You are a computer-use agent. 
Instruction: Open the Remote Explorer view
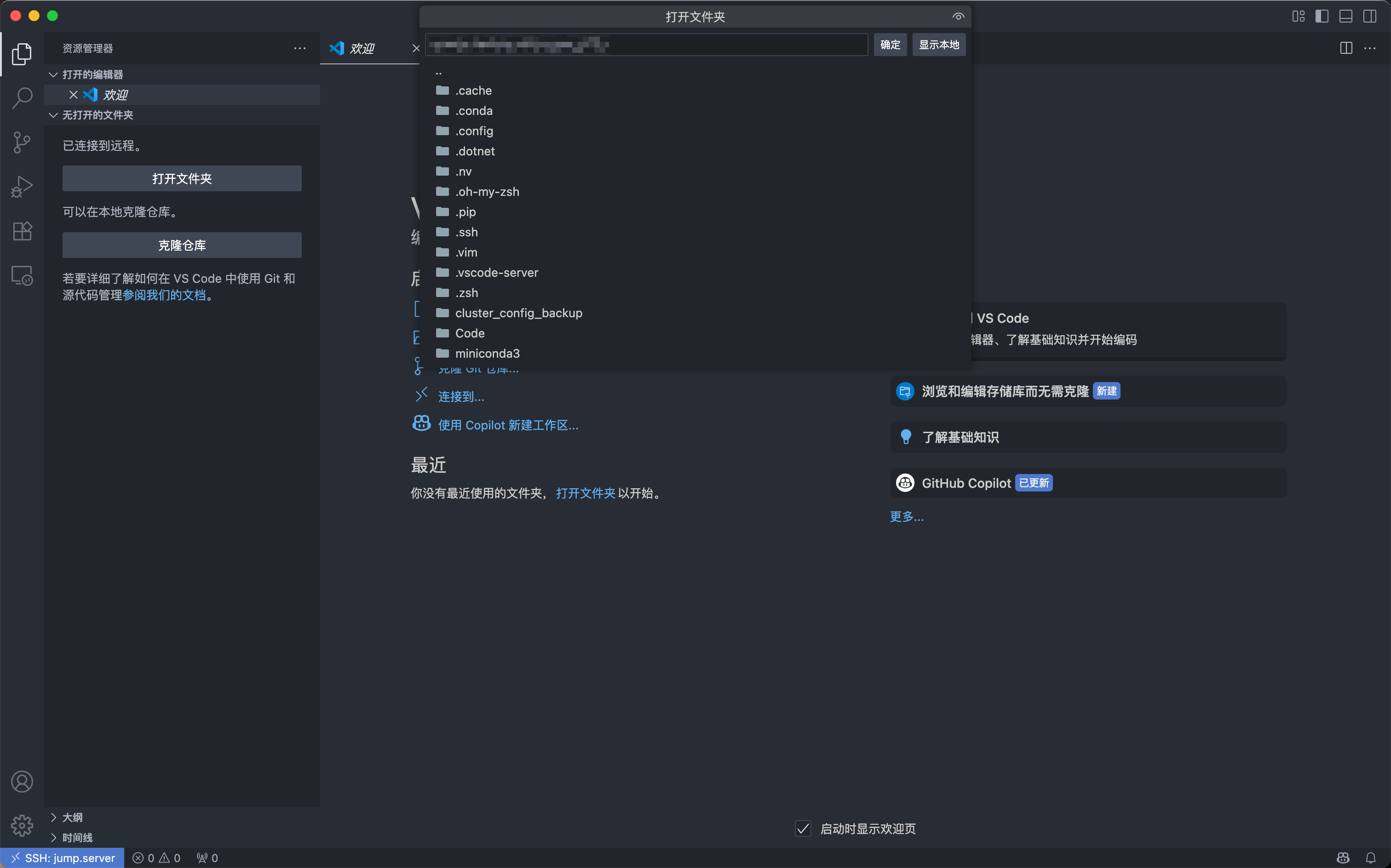[x=22, y=275]
